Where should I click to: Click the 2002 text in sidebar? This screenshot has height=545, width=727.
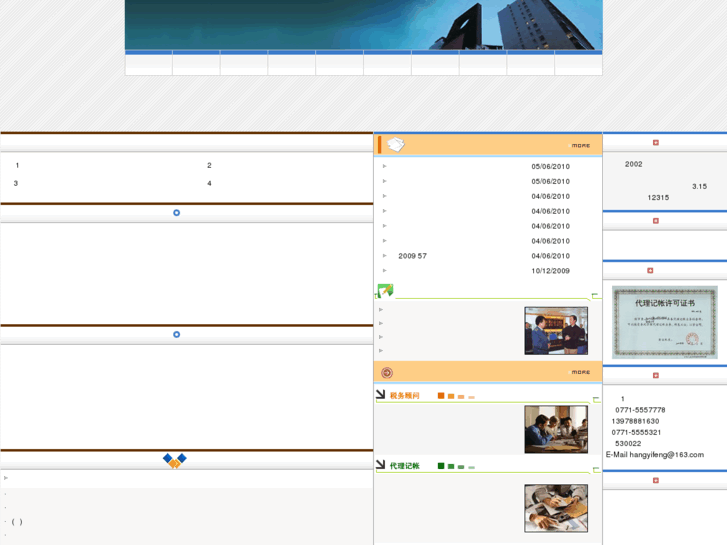pyautogui.click(x=633, y=164)
